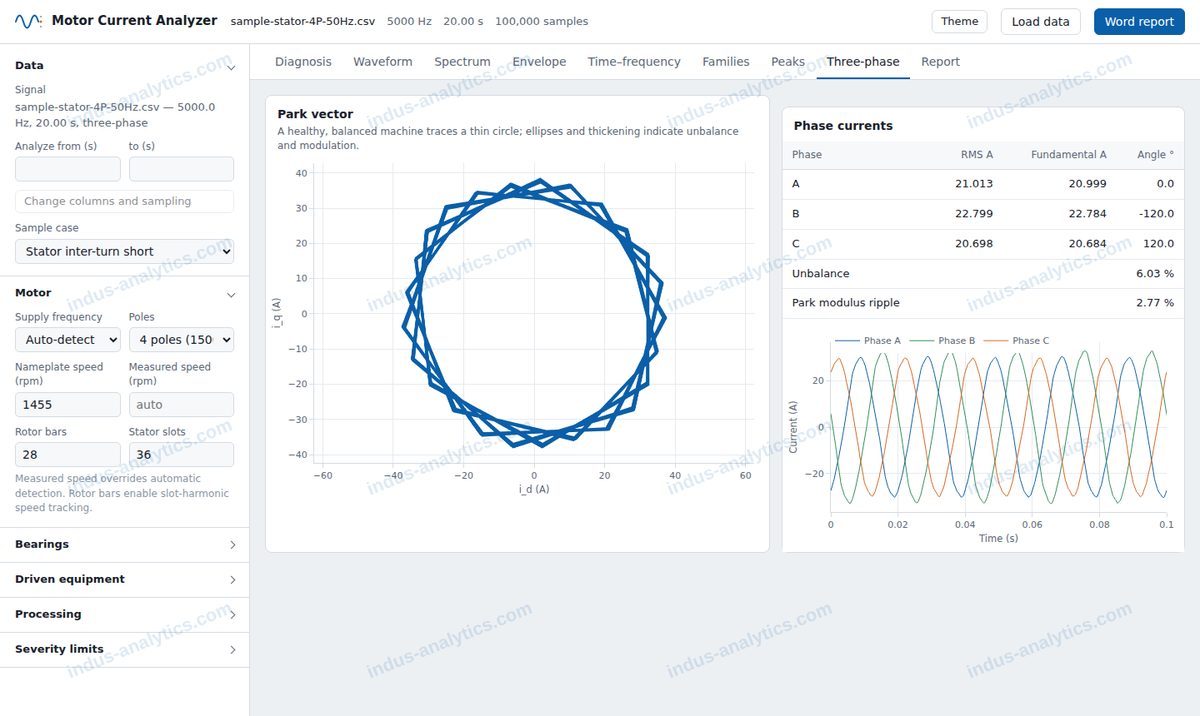Click phase A fundamental value 20.999
The width and height of the screenshot is (1200, 716).
pos(1087,184)
